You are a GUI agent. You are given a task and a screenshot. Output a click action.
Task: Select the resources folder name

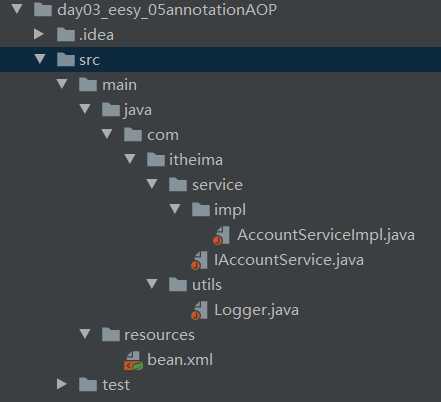coord(159,335)
